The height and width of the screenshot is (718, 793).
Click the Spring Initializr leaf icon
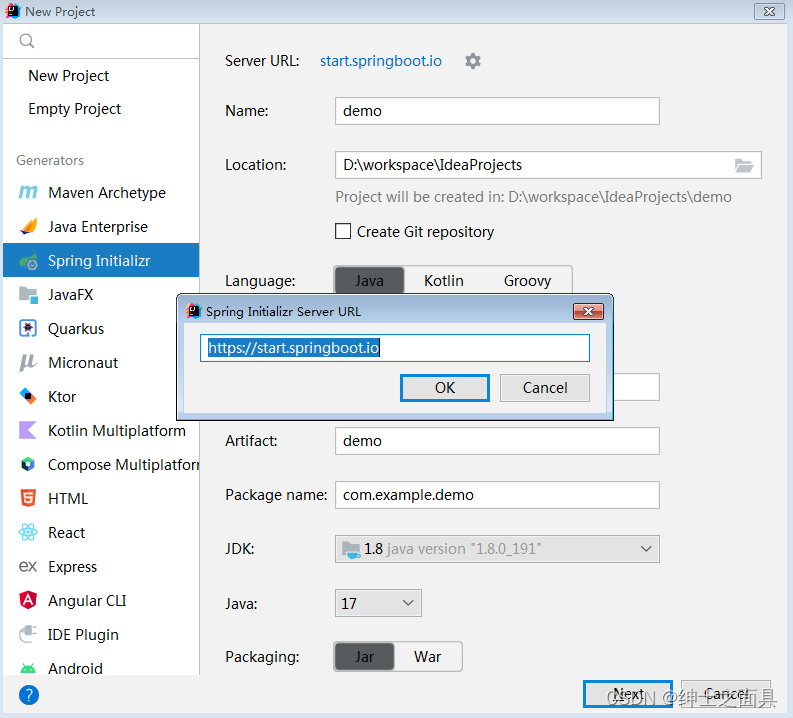click(x=28, y=261)
